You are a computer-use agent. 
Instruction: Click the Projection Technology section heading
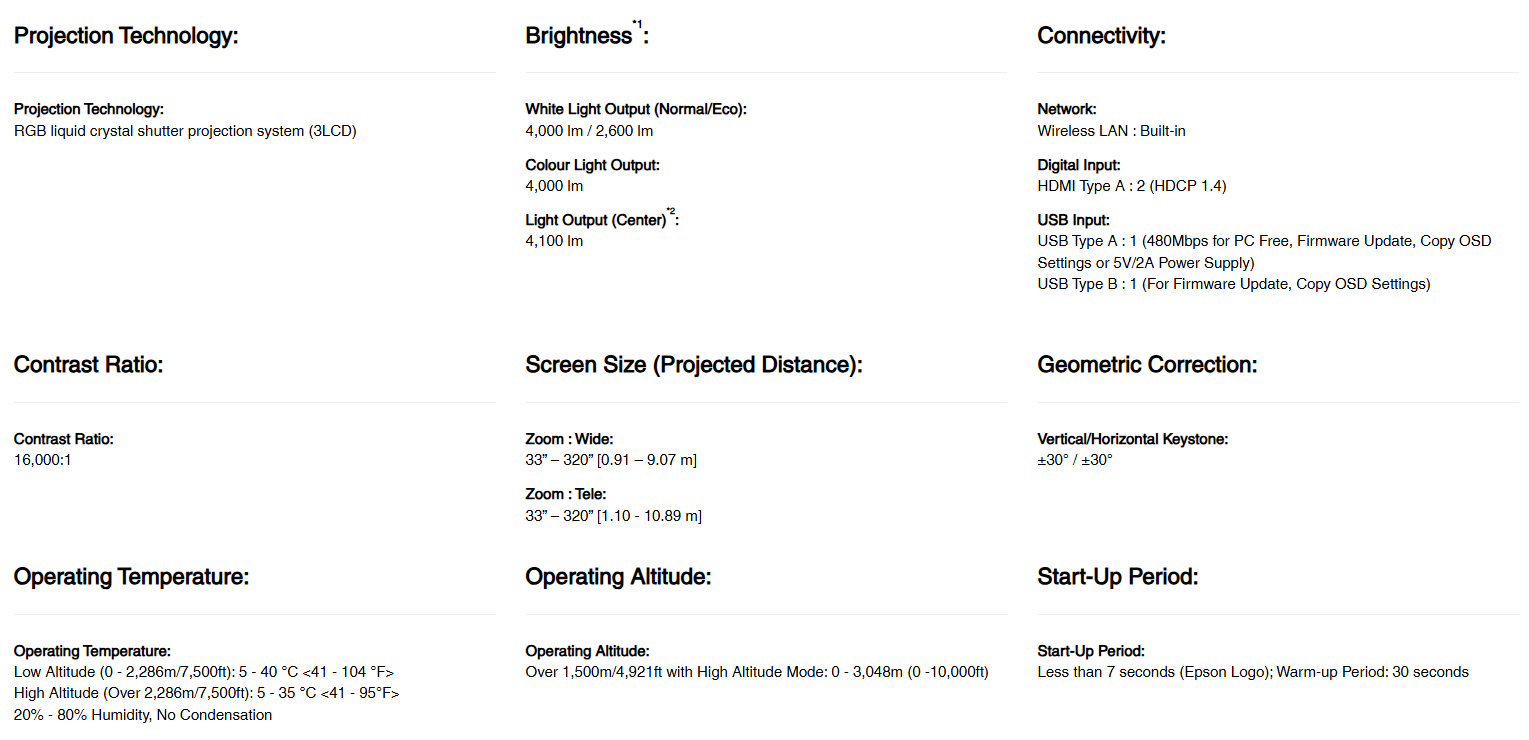coord(126,36)
